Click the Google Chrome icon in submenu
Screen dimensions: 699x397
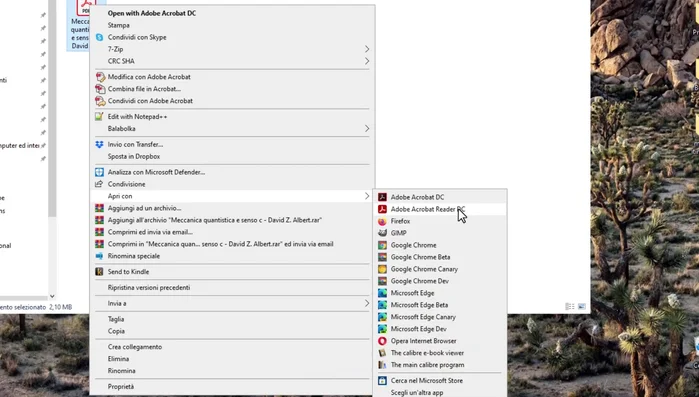382,245
